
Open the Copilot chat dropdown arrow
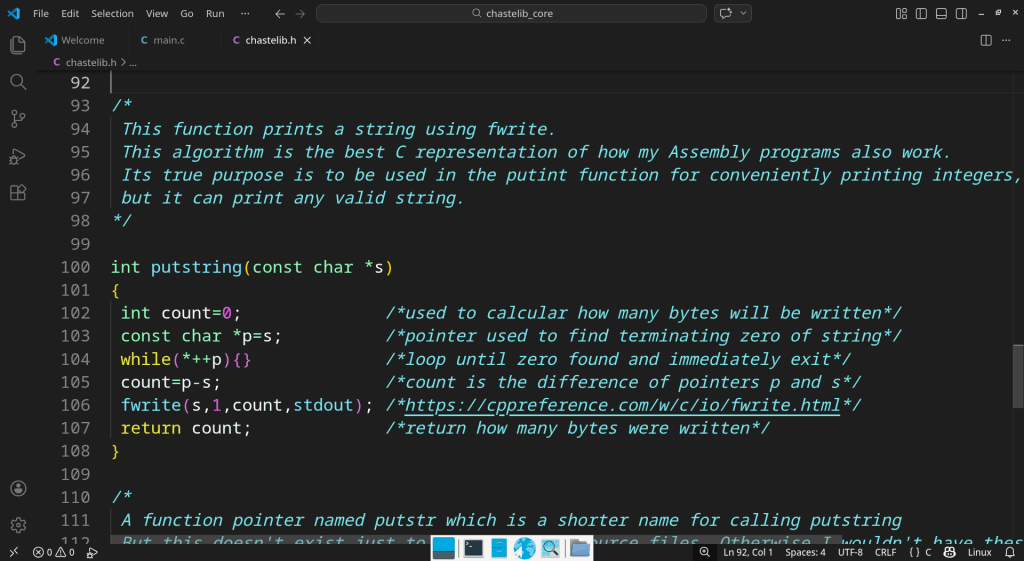pos(745,14)
